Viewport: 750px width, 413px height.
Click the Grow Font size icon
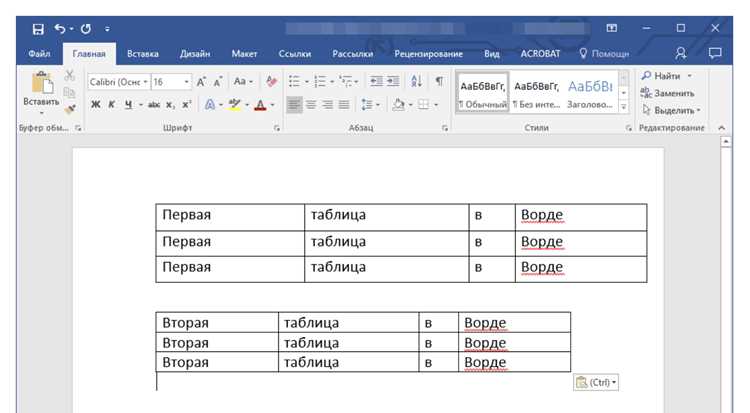coord(201,82)
